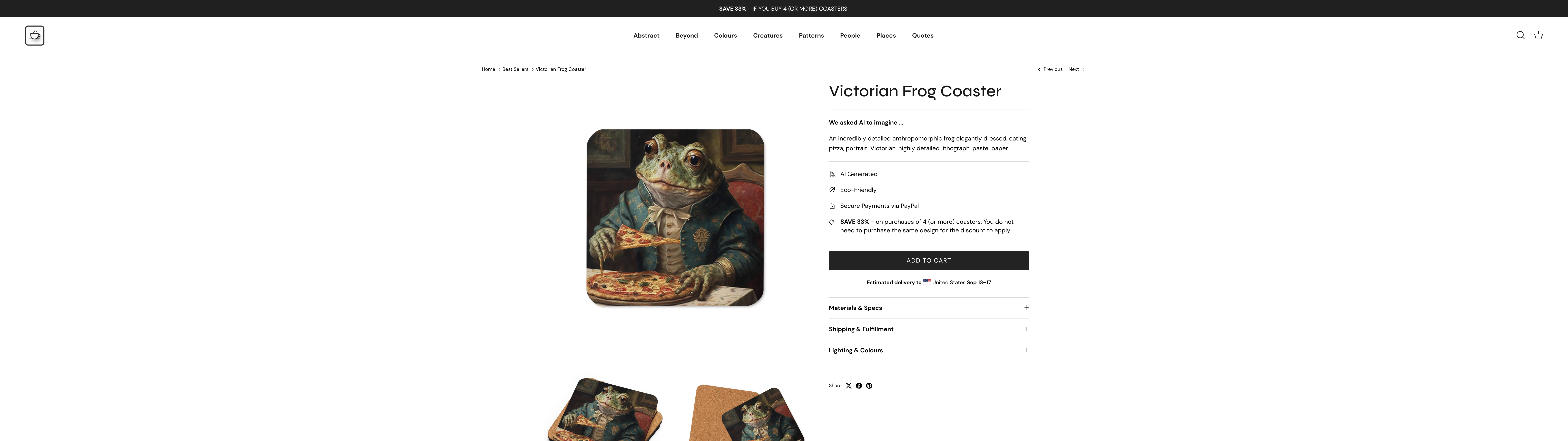Share product on Pinterest
The height and width of the screenshot is (441, 1568).
(869, 386)
